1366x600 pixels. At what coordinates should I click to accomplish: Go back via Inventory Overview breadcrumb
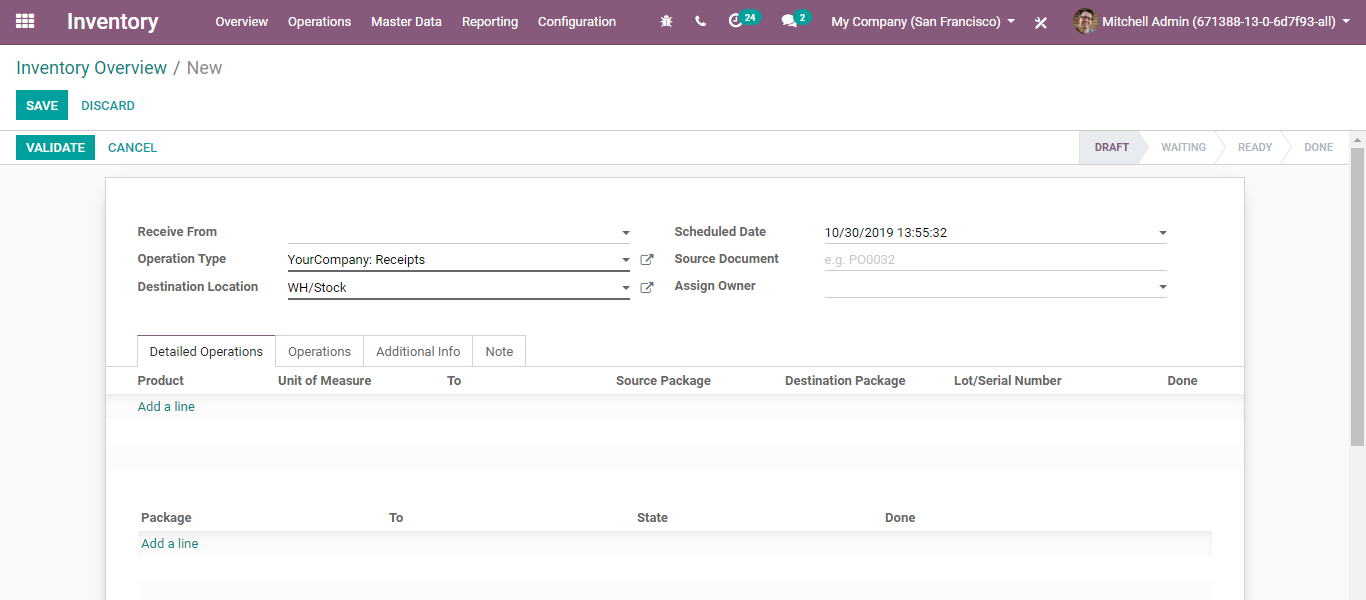coord(92,68)
